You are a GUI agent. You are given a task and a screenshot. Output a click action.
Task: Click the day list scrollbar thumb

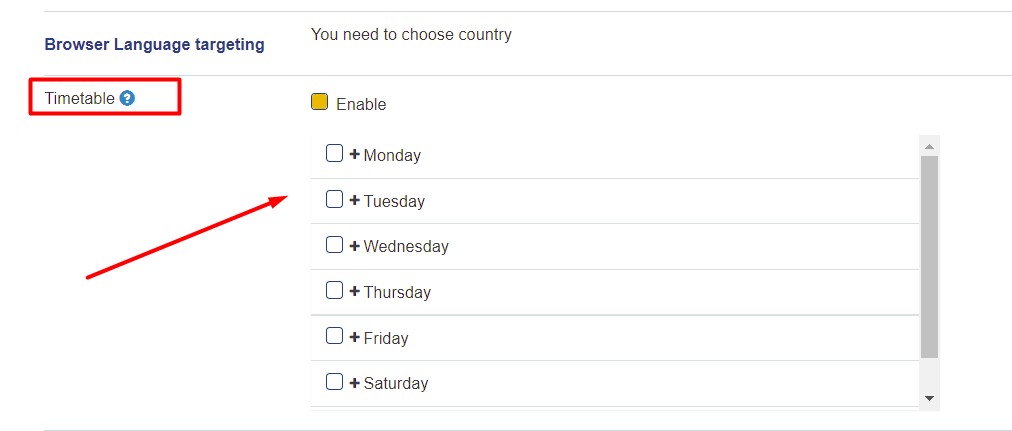pyautogui.click(x=929, y=257)
